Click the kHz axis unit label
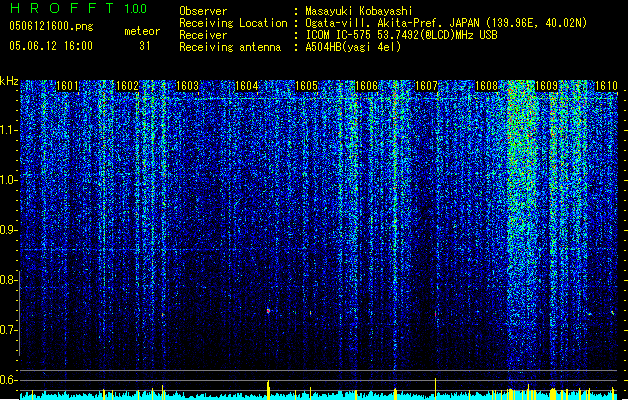 (x=9, y=81)
